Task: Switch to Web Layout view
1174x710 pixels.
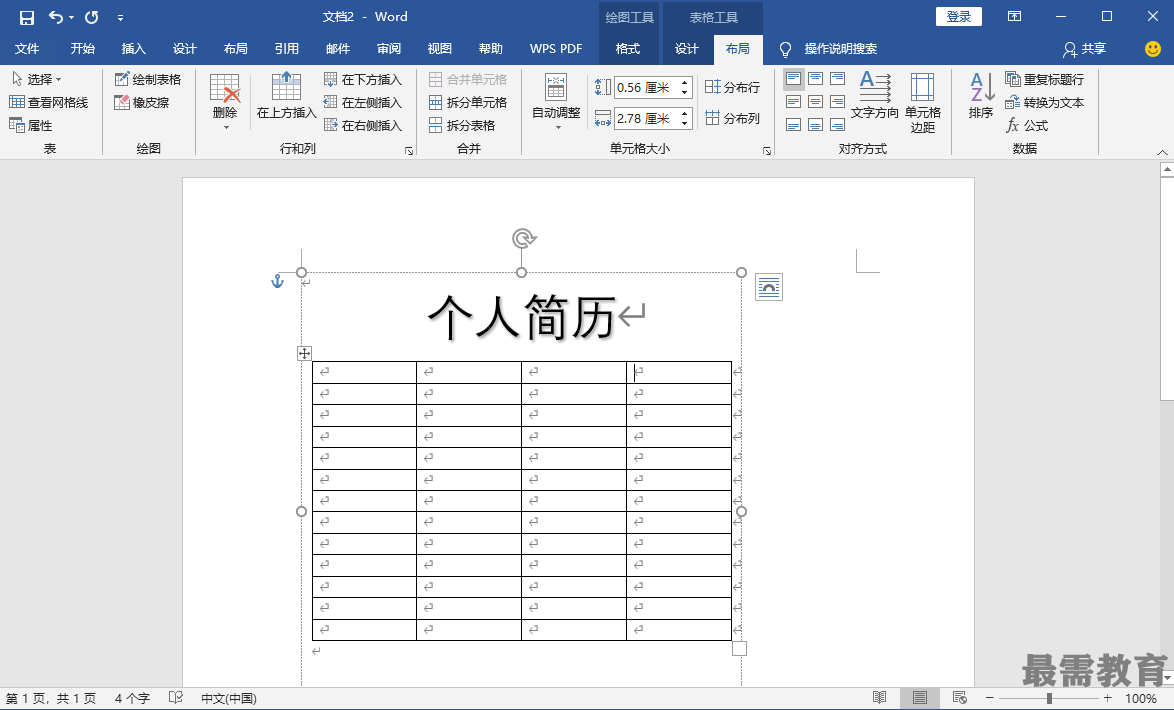Action: coord(959,698)
